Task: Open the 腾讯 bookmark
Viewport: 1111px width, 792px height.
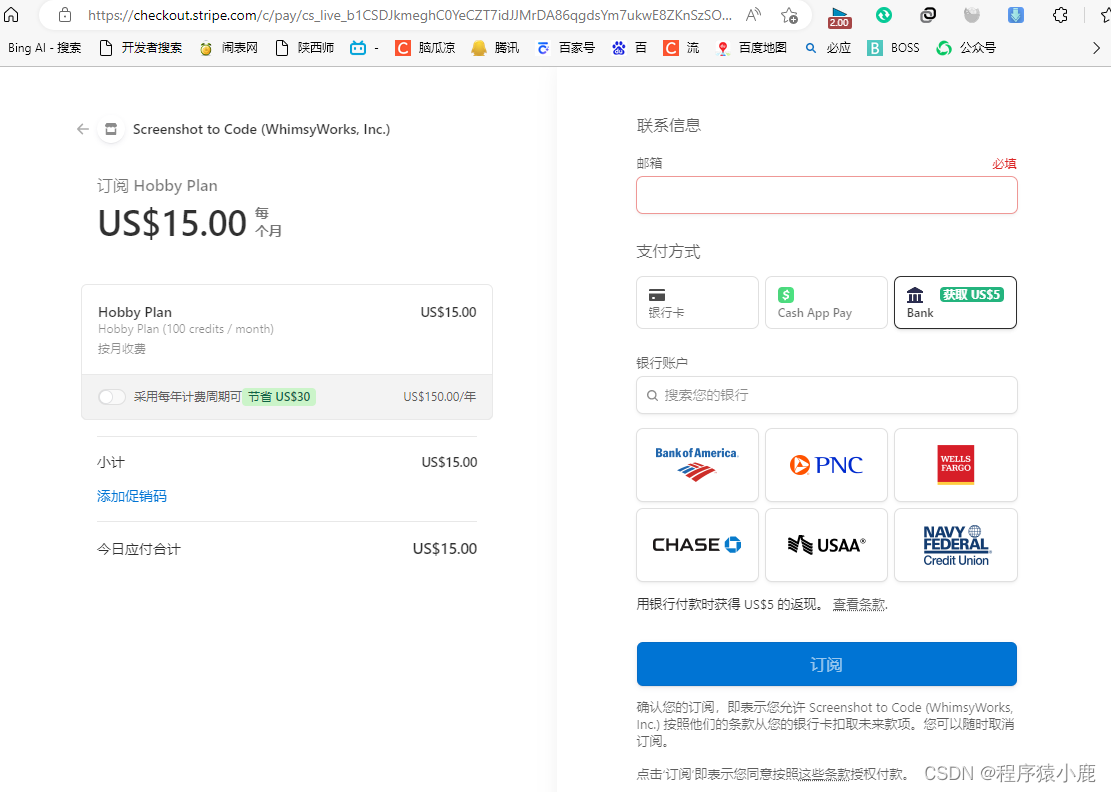Action: pyautogui.click(x=495, y=47)
